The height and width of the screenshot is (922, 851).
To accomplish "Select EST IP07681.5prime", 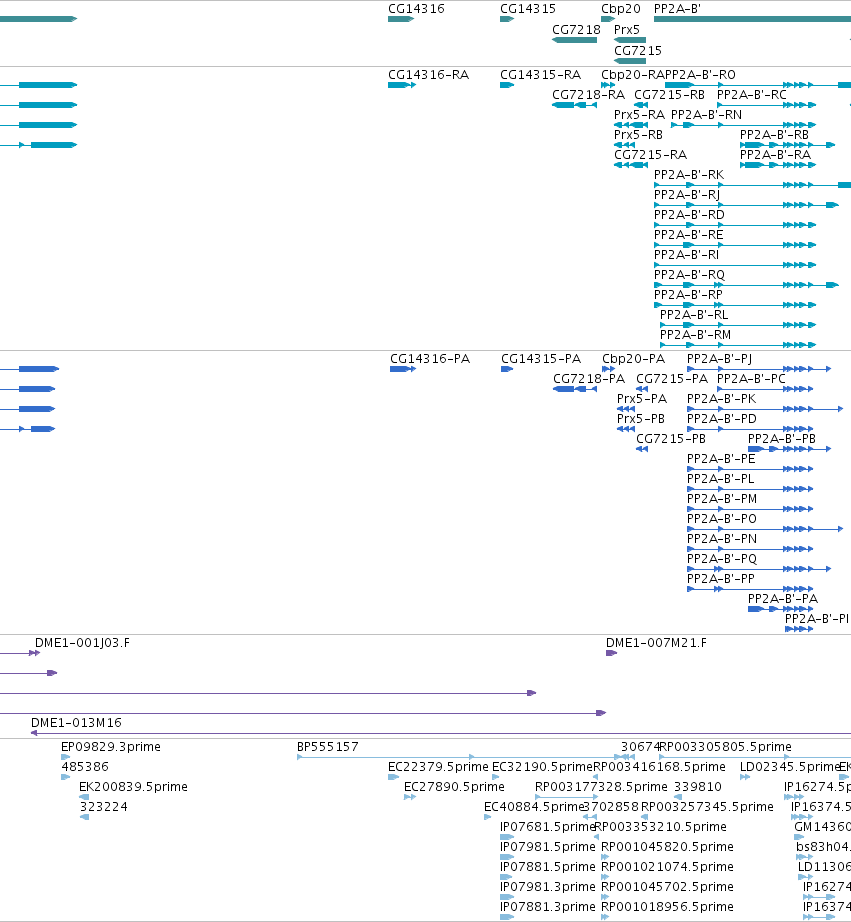I will pos(548,827).
